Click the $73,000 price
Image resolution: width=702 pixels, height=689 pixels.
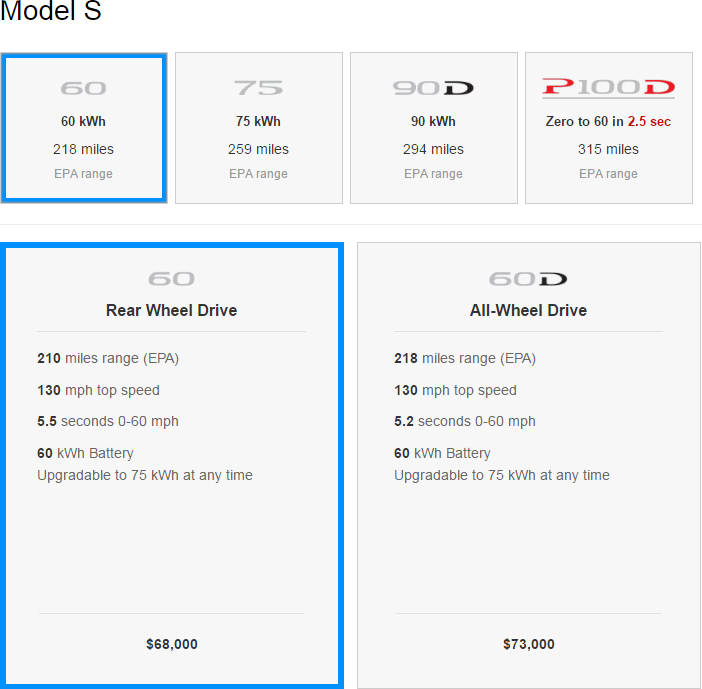528,644
